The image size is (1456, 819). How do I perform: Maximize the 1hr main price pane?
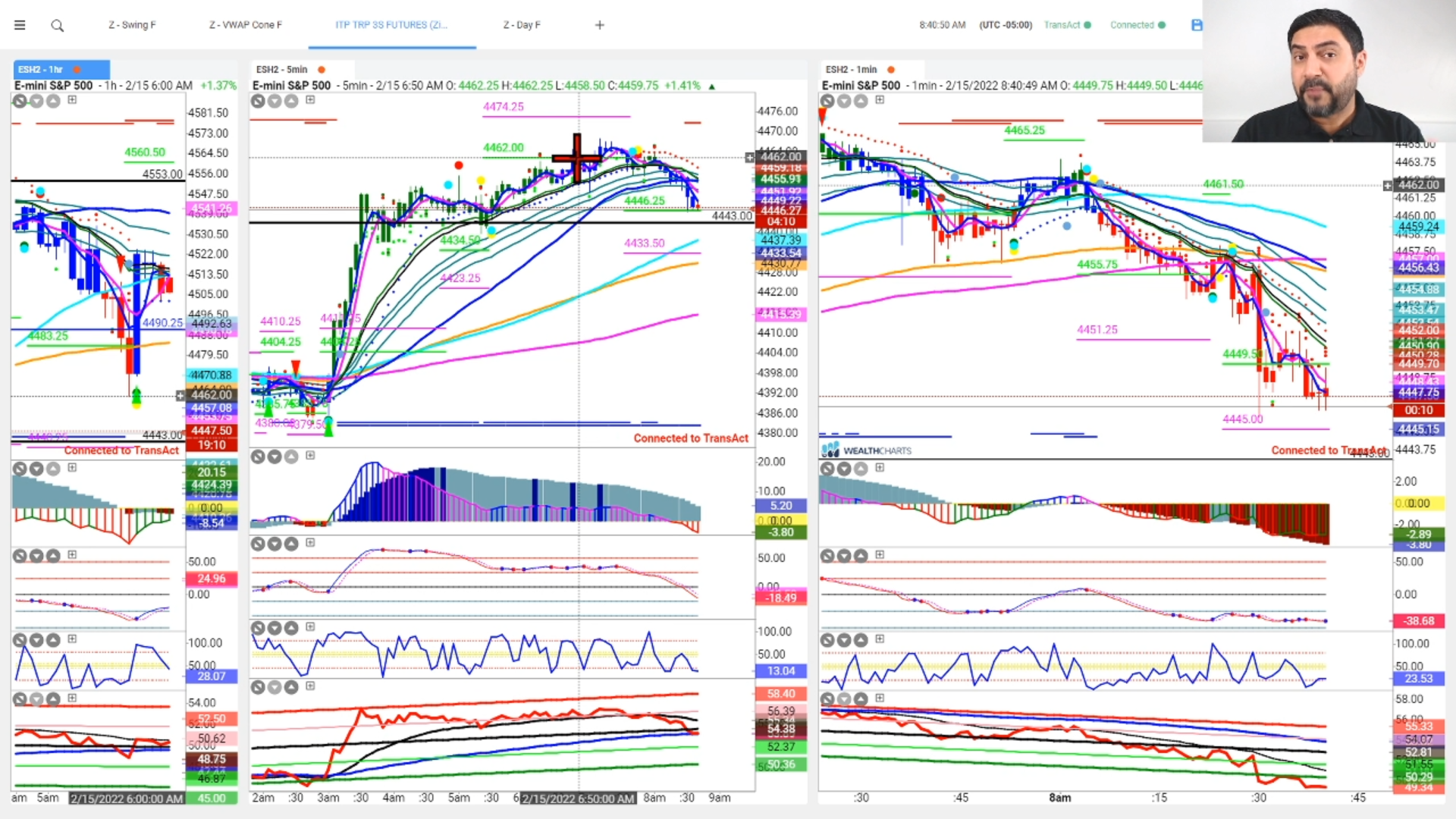click(x=72, y=99)
